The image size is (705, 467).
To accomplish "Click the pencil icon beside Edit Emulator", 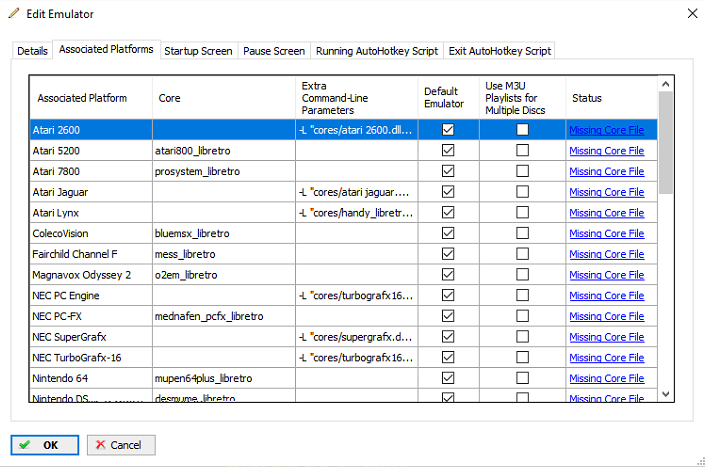I will pos(14,13).
